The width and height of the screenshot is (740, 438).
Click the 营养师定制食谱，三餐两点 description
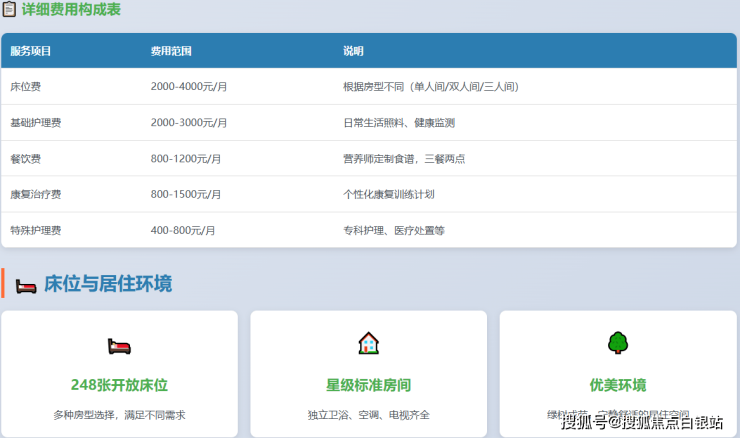403,159
